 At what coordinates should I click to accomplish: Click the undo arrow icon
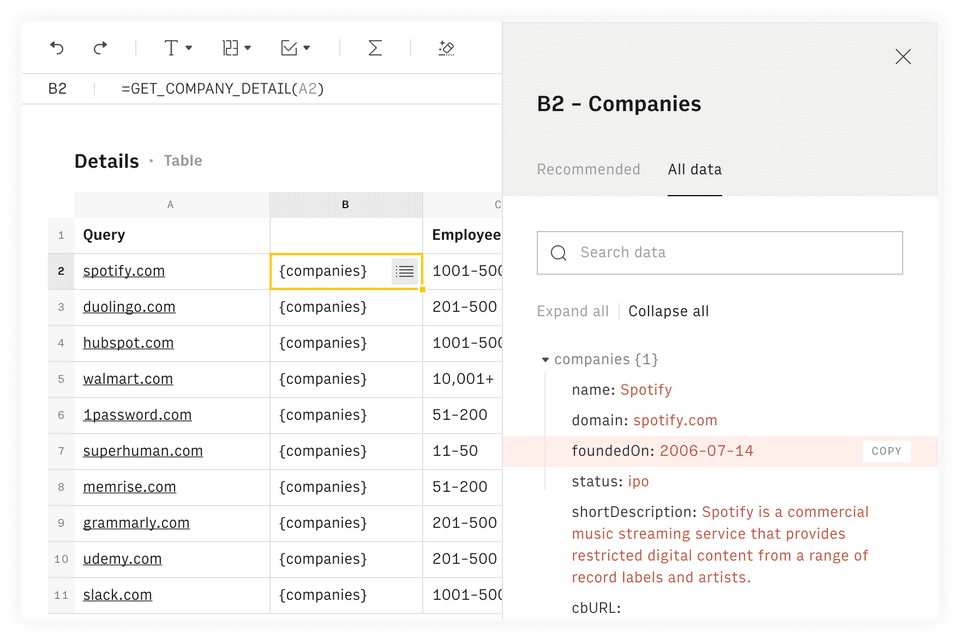point(57,48)
